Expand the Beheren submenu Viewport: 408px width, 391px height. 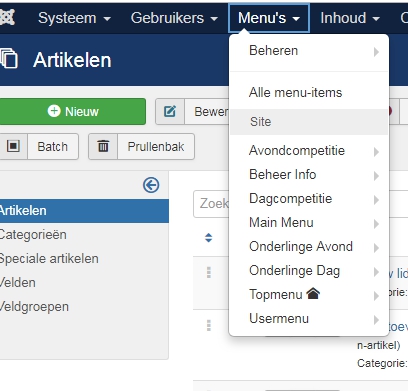coord(309,51)
